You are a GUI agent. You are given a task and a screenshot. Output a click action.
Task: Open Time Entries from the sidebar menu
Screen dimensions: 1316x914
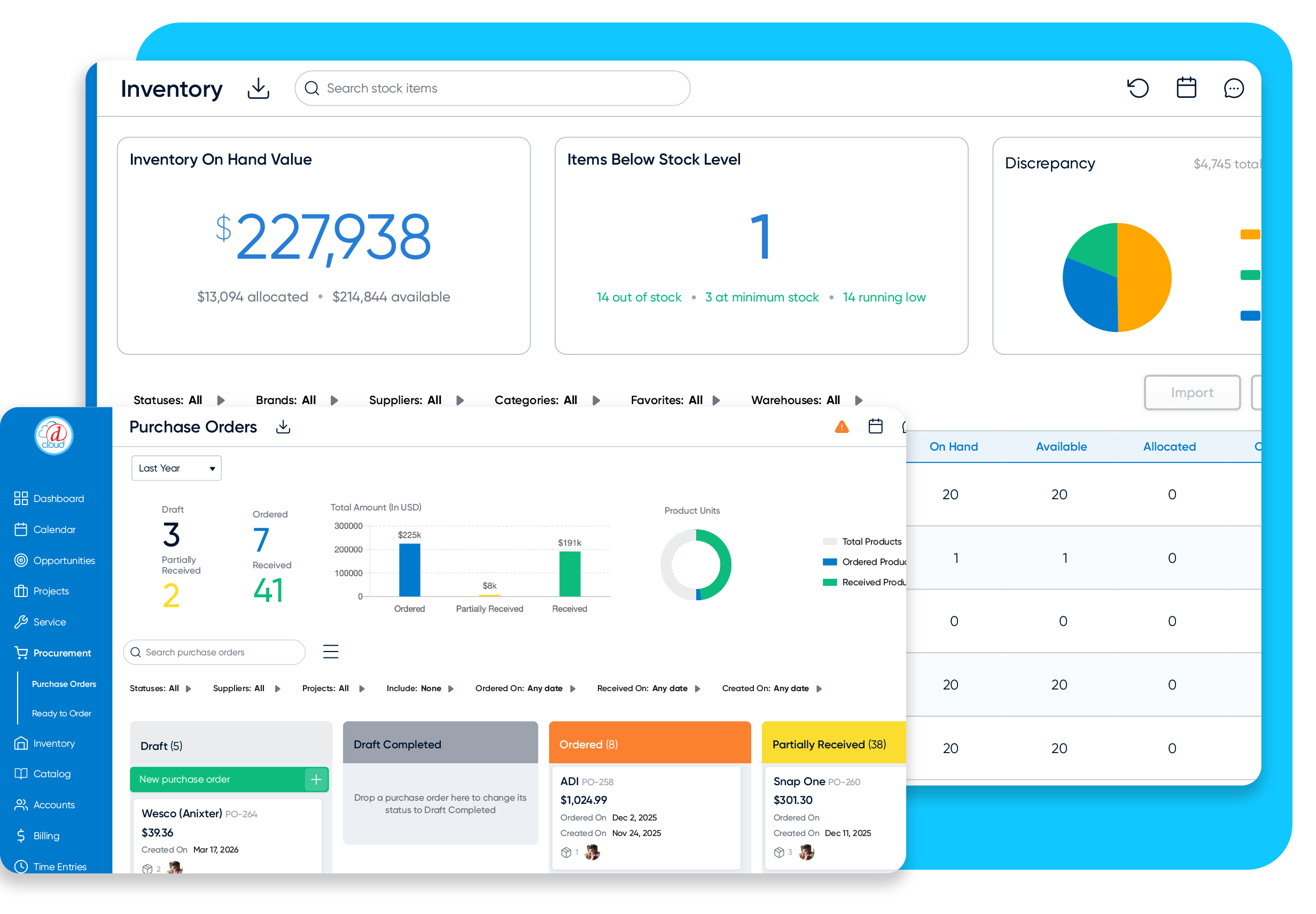[59, 866]
